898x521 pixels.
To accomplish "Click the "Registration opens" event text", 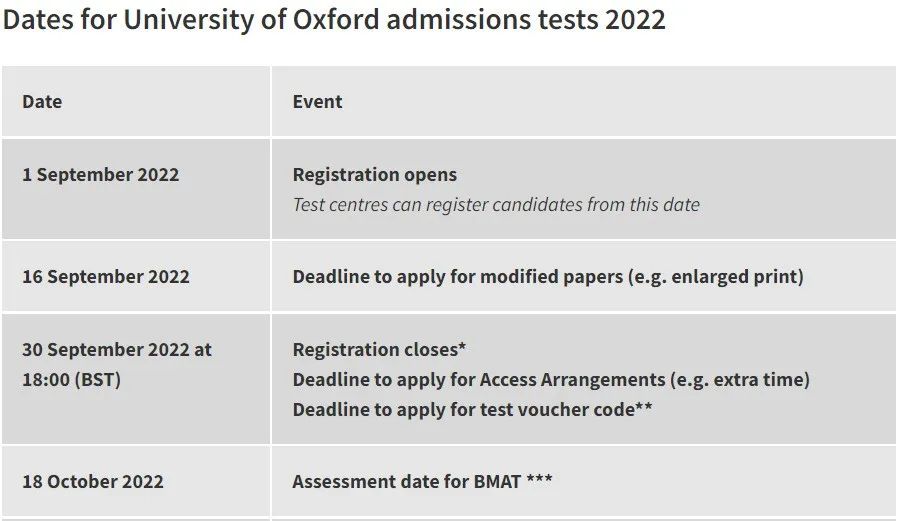I will tap(374, 175).
